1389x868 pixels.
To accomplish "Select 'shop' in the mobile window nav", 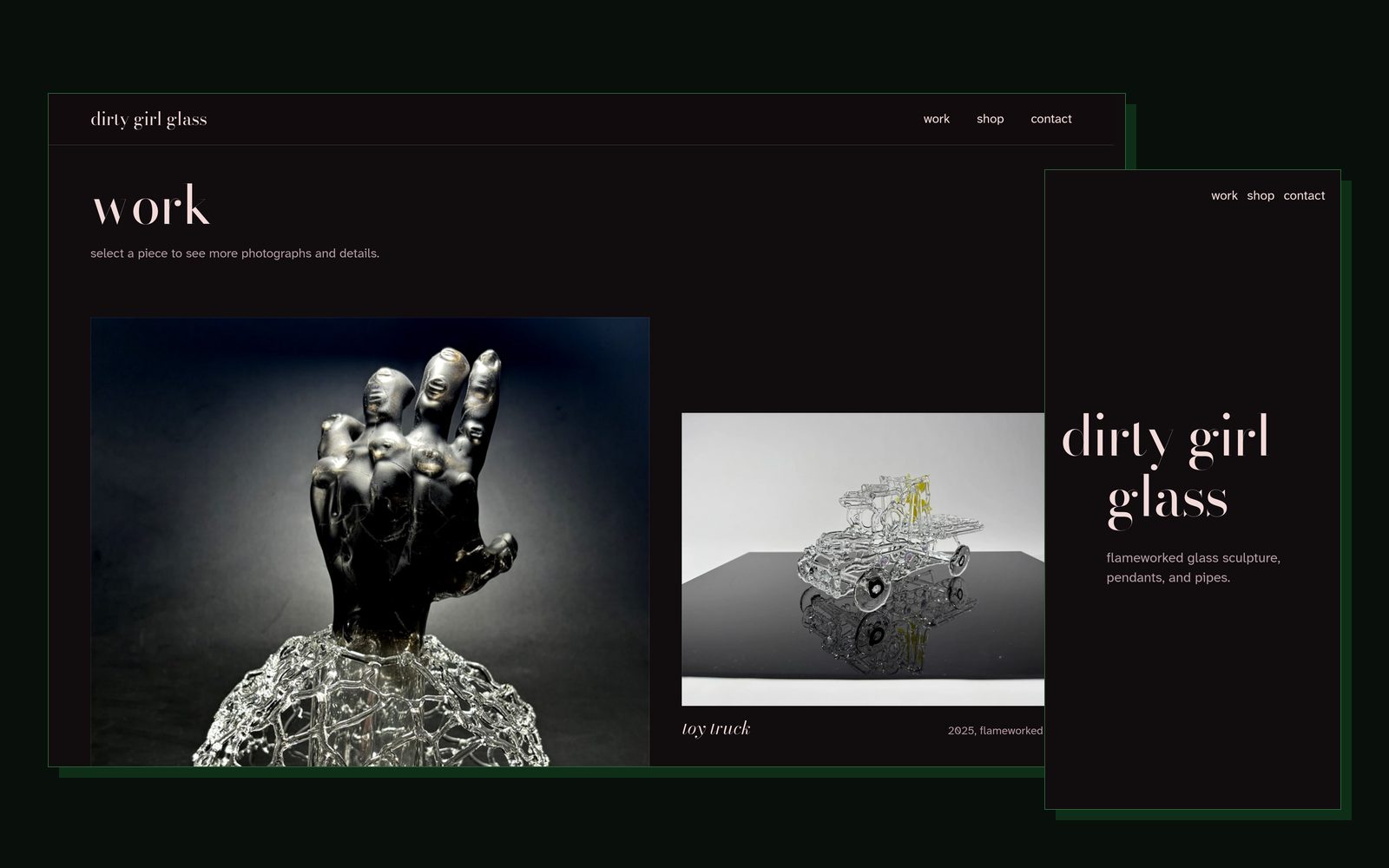I will [1261, 195].
